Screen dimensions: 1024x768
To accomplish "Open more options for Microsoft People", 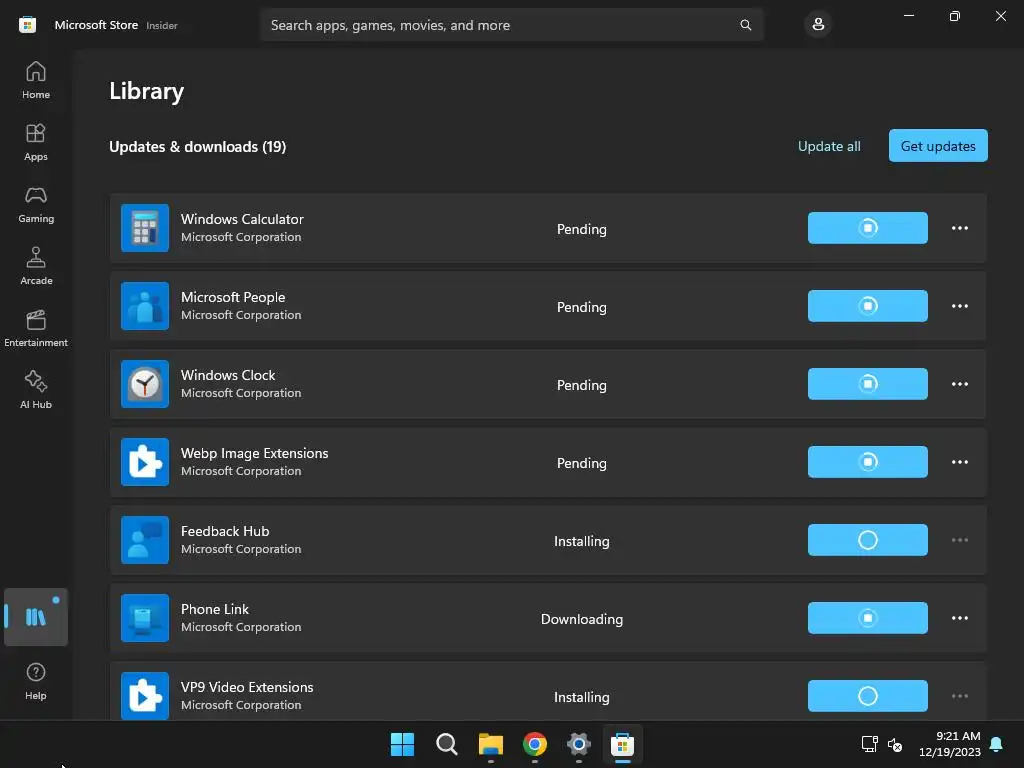I will coord(959,306).
